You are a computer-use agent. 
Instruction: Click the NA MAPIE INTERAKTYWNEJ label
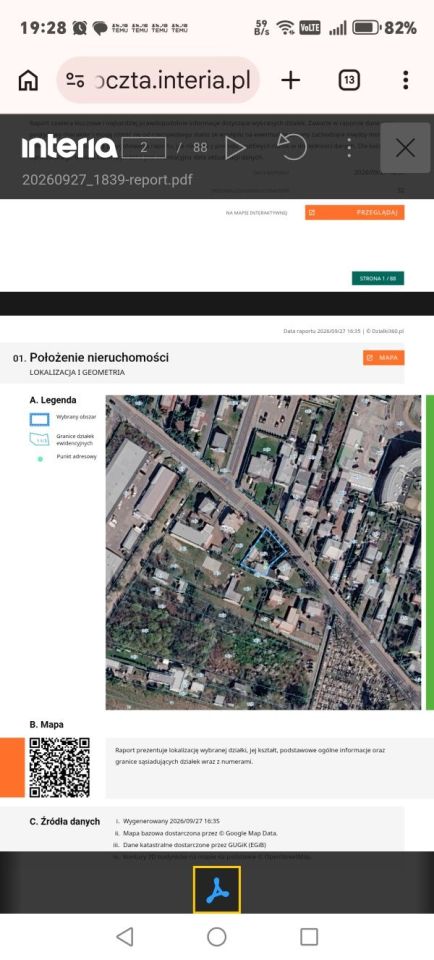[x=256, y=213]
